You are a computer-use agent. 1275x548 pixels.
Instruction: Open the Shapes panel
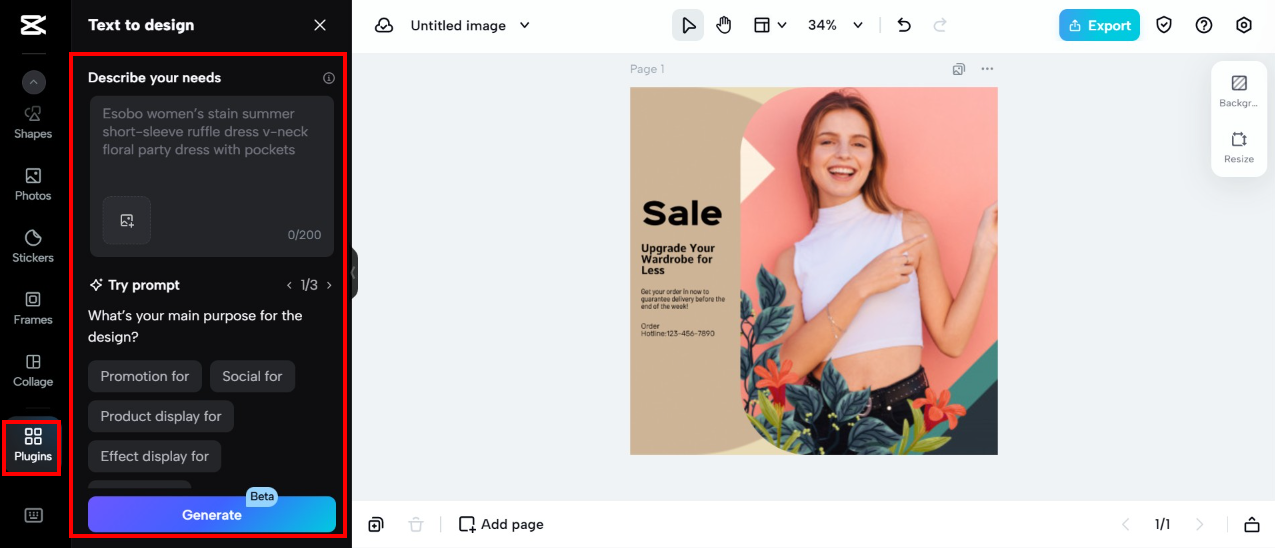click(33, 122)
